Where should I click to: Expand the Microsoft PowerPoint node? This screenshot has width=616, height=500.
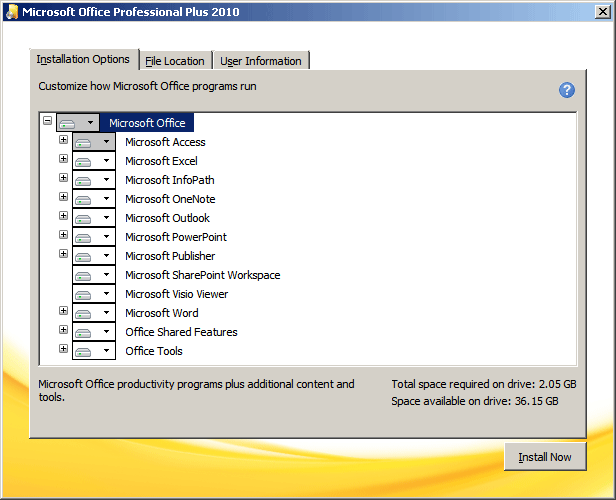(x=63, y=234)
